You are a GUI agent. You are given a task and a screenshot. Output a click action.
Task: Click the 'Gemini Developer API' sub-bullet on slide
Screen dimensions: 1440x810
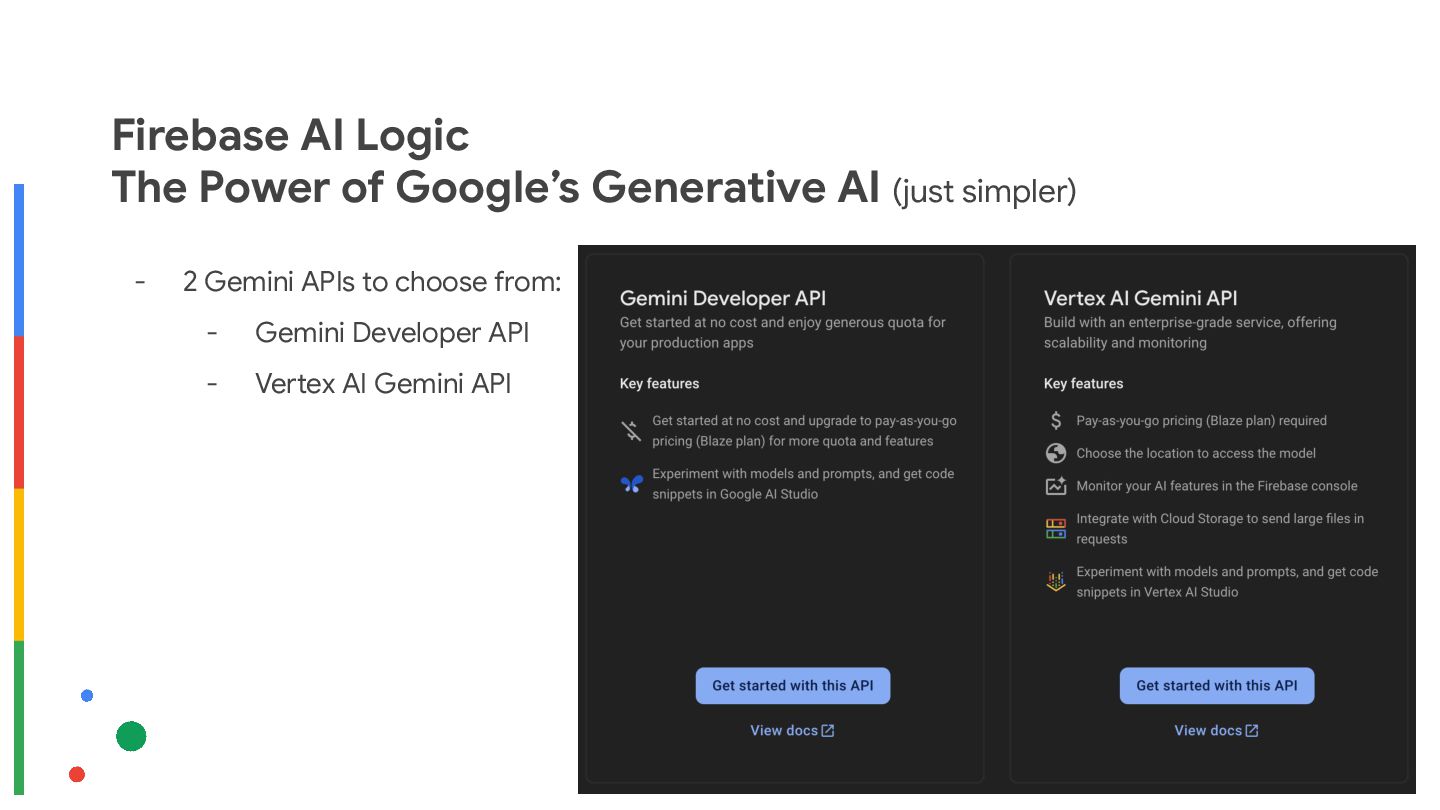point(392,333)
